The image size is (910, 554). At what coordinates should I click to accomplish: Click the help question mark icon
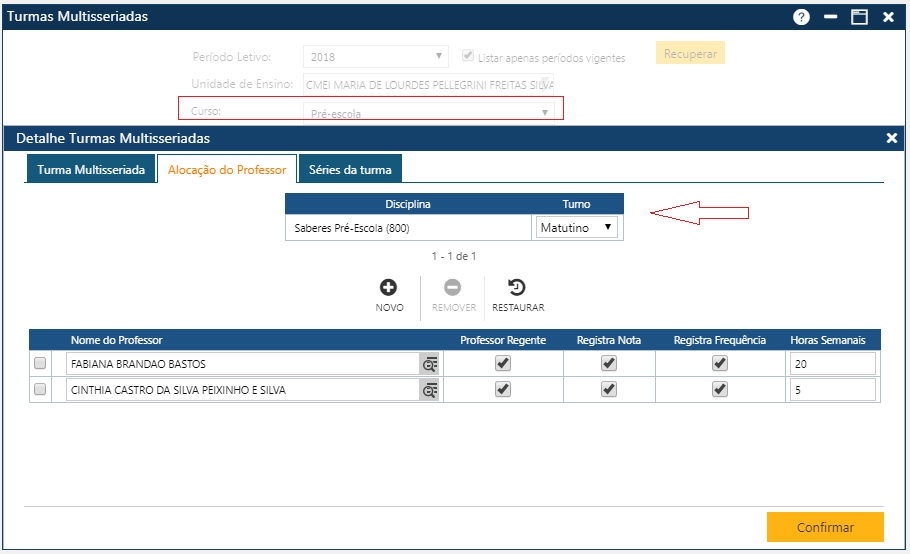click(801, 17)
